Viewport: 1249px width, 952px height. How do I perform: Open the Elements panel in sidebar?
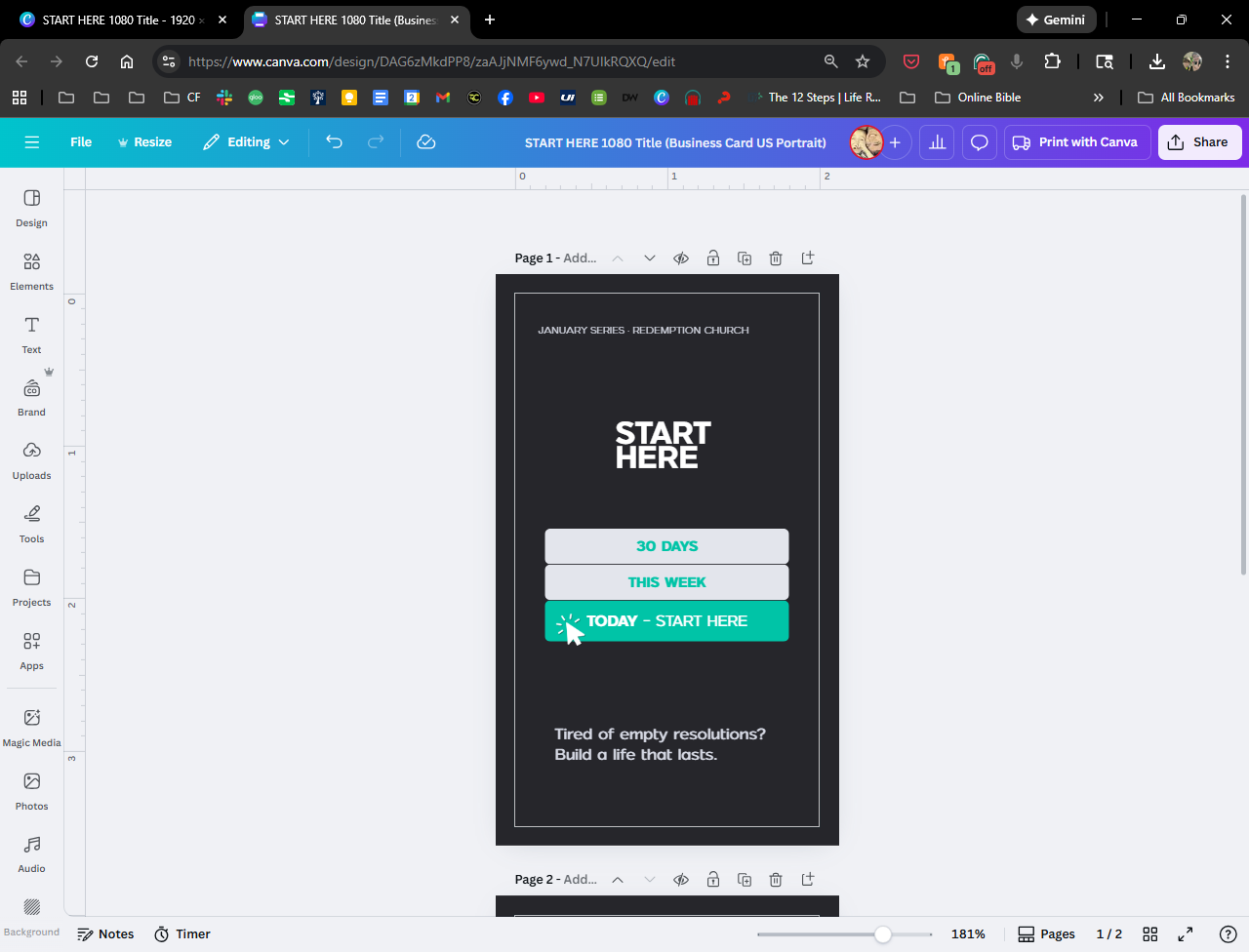[31, 271]
